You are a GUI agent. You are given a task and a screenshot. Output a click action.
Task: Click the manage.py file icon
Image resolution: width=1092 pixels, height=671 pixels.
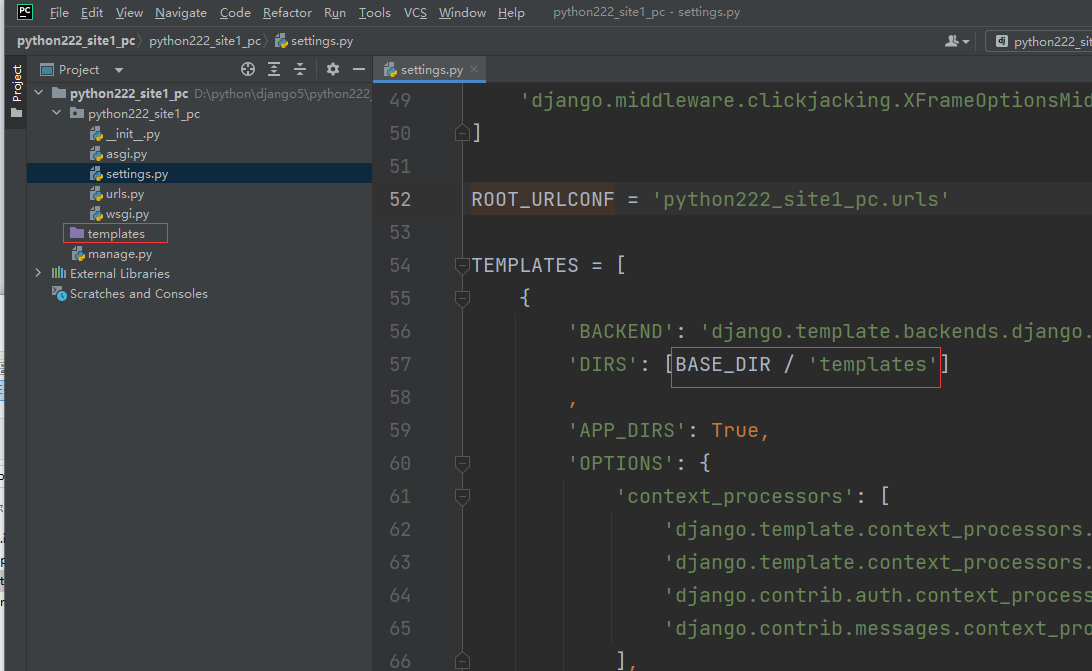click(x=78, y=254)
